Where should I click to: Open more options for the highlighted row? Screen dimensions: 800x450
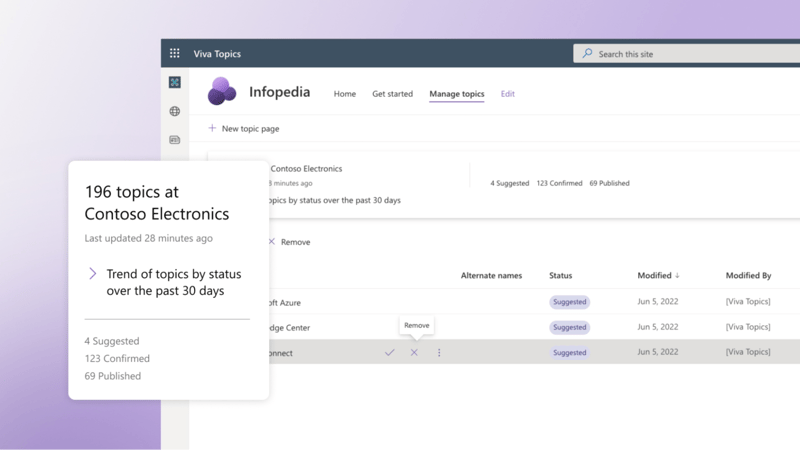click(x=439, y=352)
